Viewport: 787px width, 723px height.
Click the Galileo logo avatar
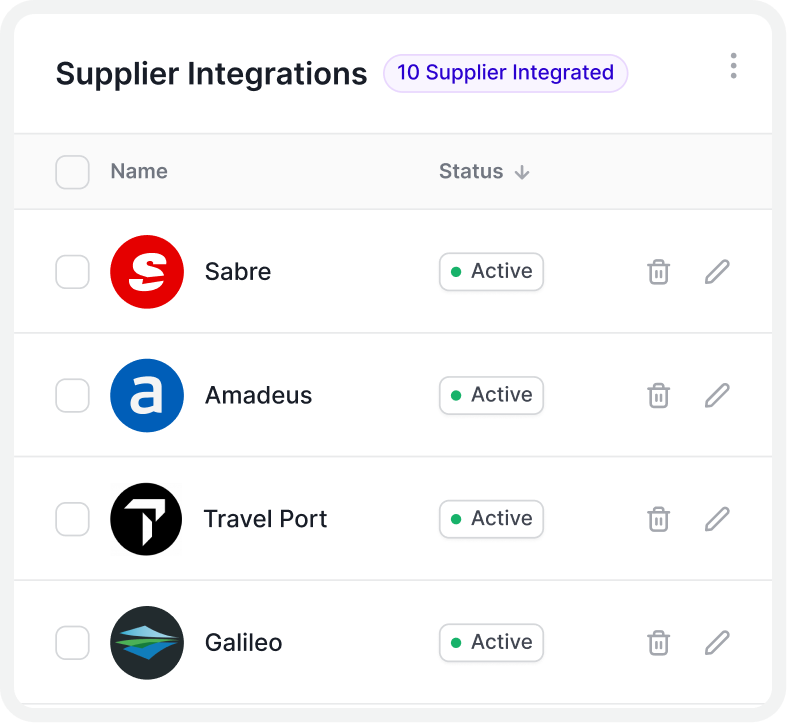click(x=147, y=643)
